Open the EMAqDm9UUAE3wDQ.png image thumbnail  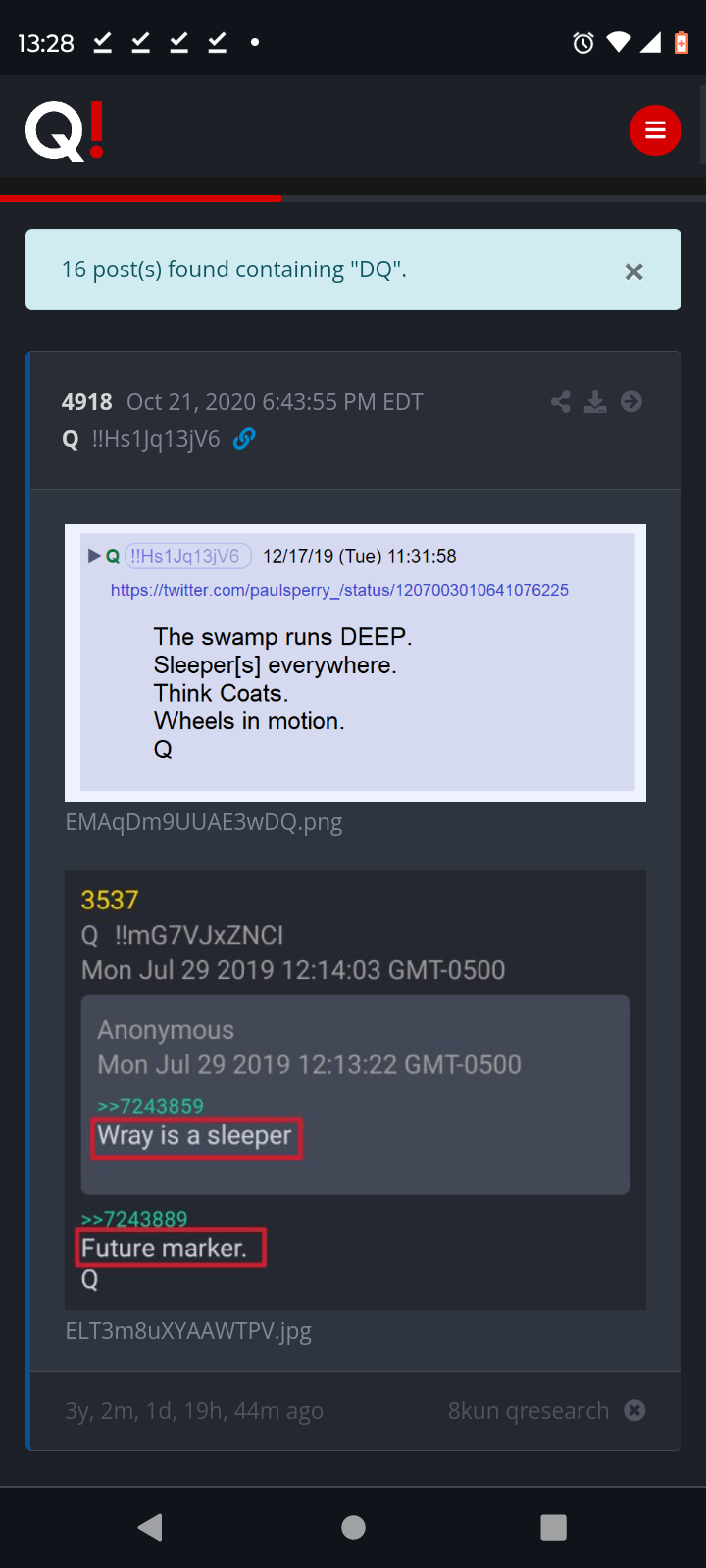355,662
